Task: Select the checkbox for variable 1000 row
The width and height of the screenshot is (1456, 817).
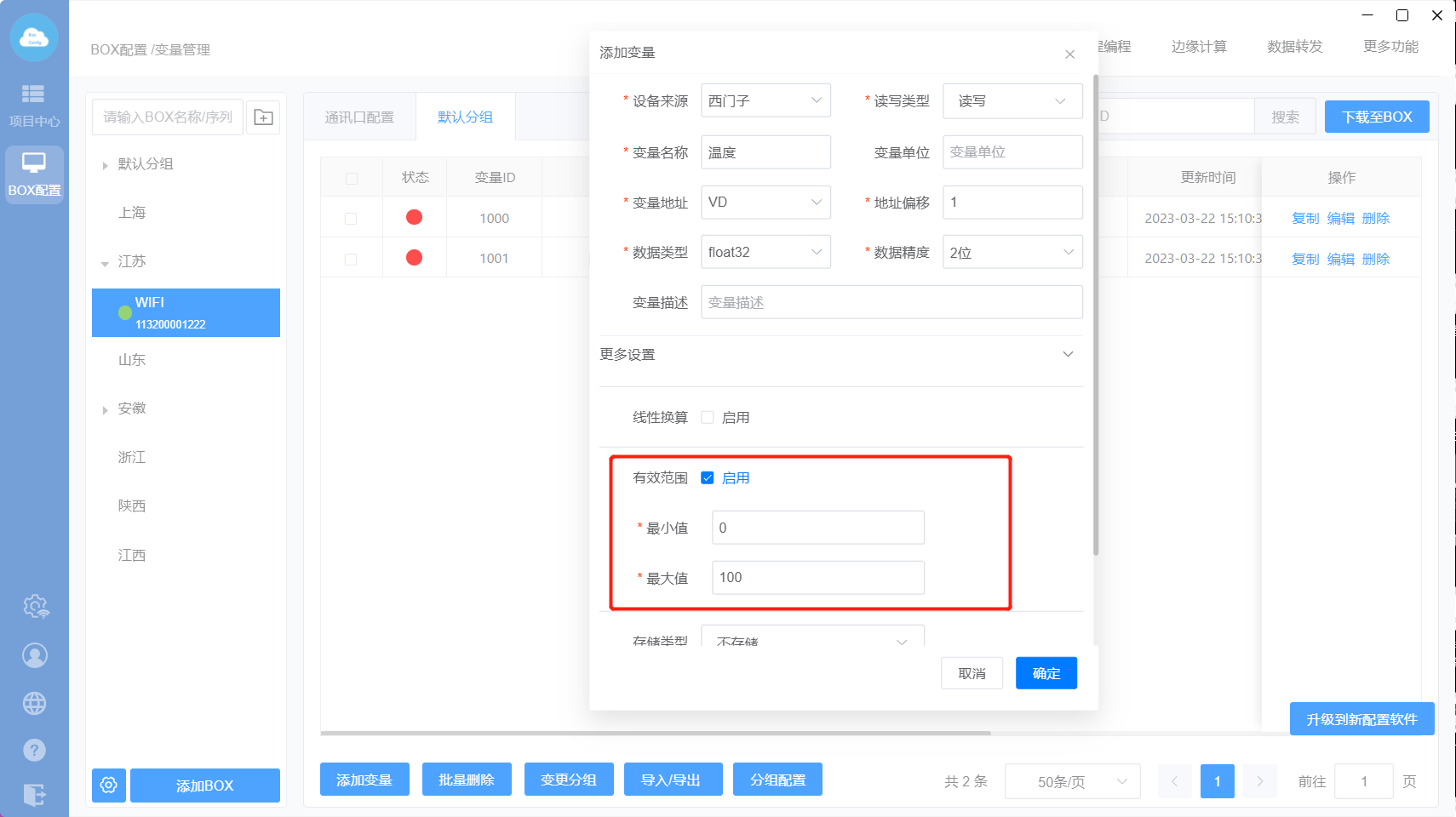Action: [x=351, y=219]
